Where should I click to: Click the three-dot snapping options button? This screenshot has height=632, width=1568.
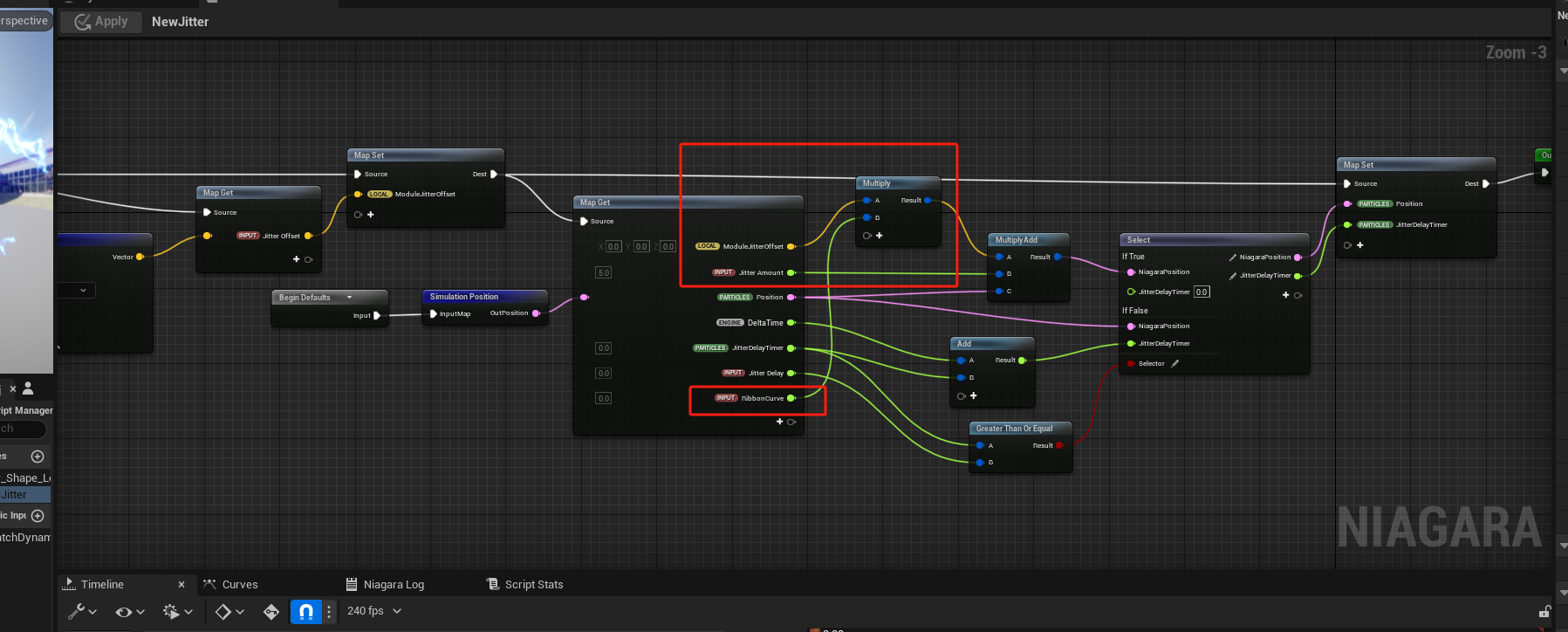click(329, 612)
